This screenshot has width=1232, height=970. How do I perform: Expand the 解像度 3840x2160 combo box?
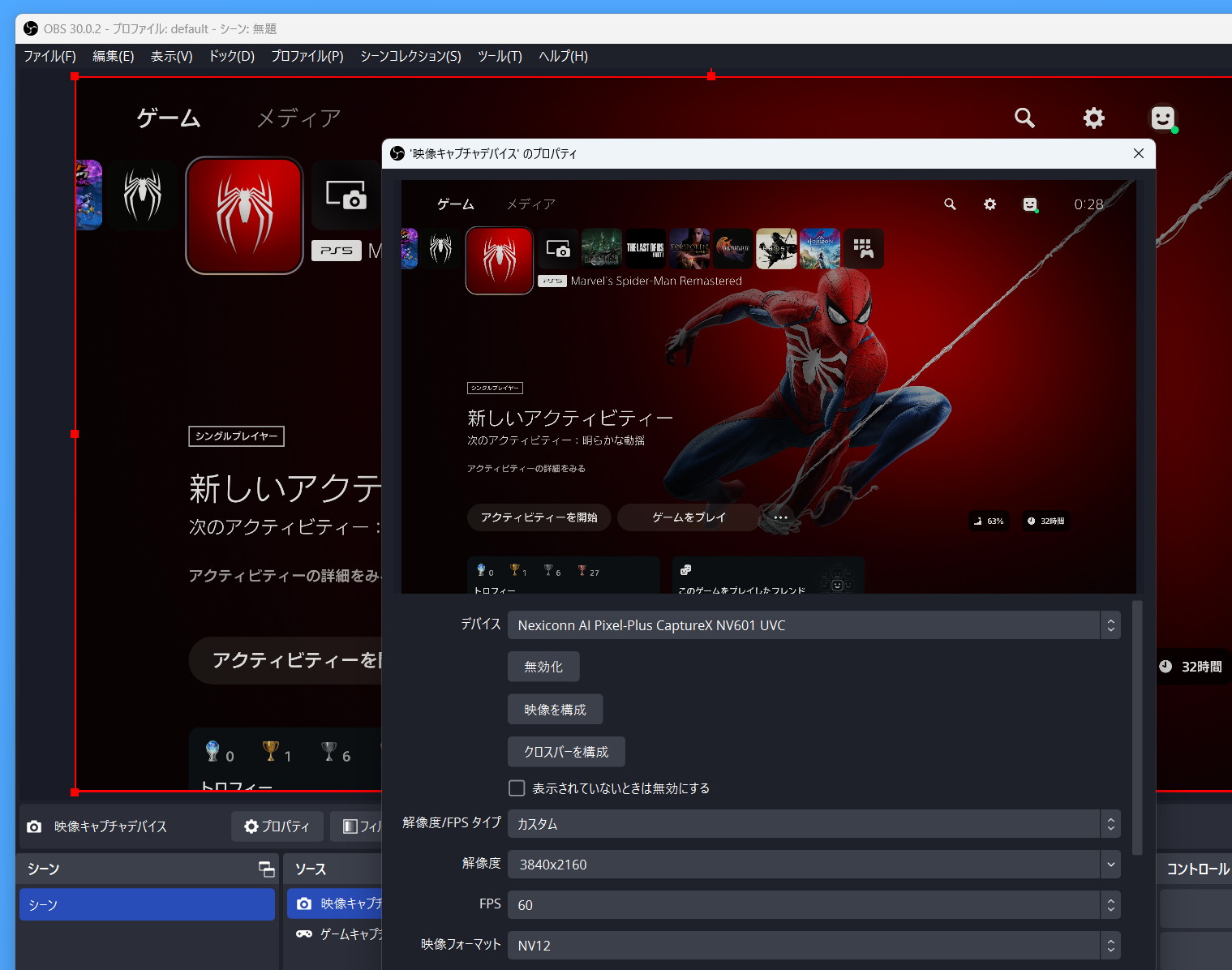click(813, 865)
